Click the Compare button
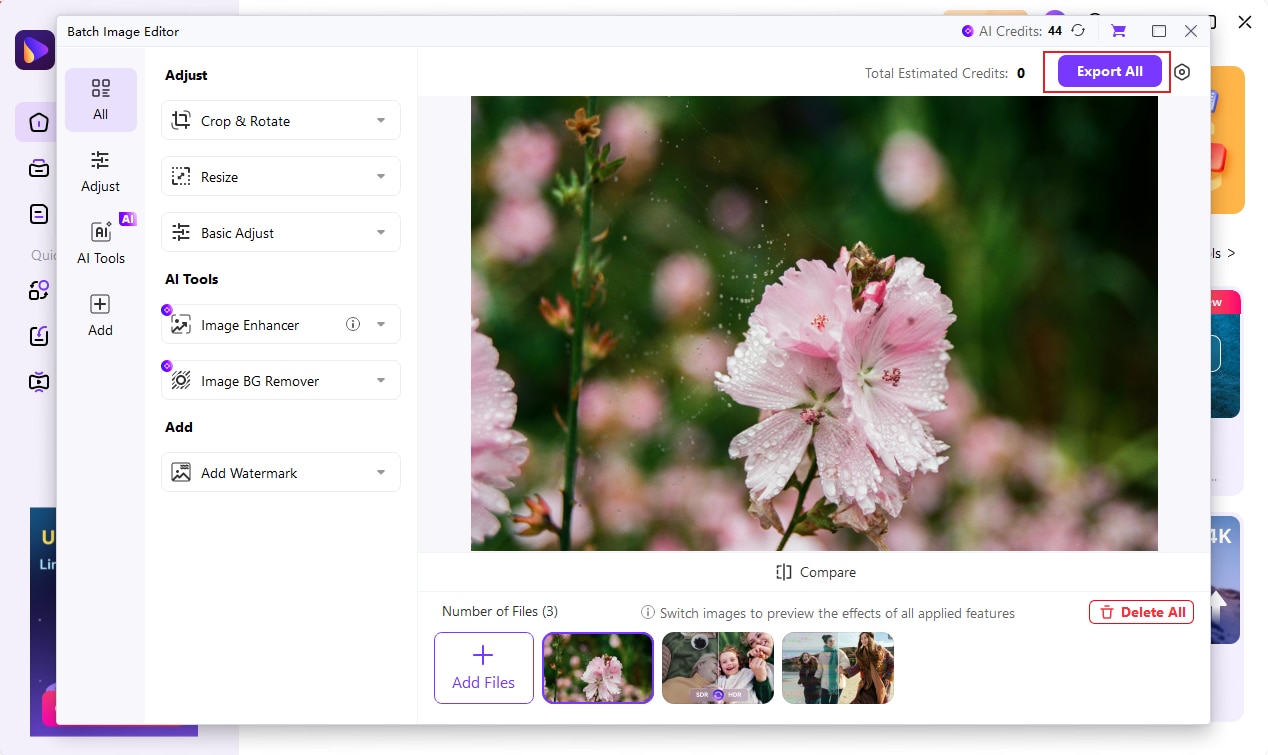 click(815, 572)
